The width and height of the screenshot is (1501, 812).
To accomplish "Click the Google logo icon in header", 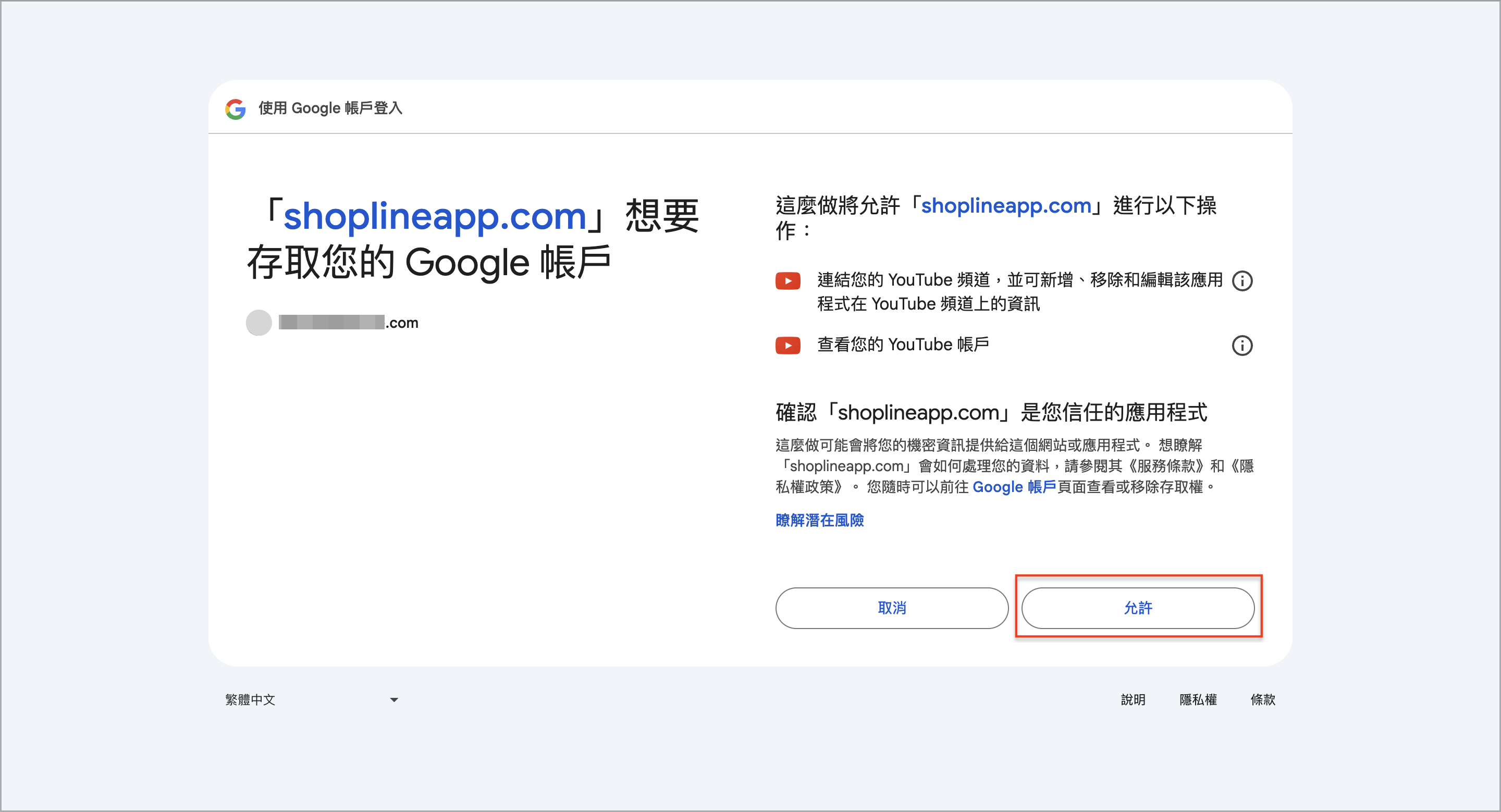I will [x=236, y=108].
